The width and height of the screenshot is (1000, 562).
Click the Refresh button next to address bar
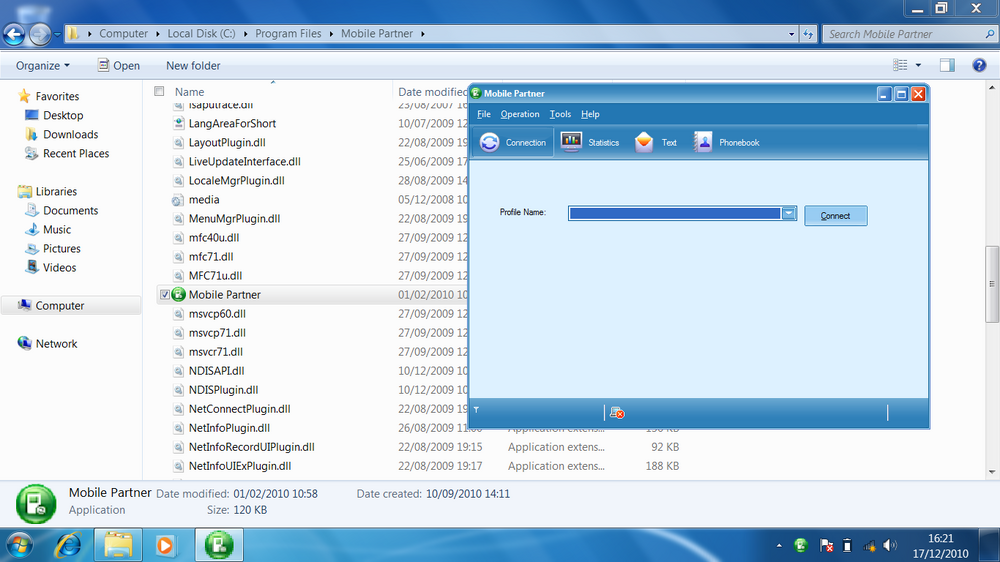808,34
